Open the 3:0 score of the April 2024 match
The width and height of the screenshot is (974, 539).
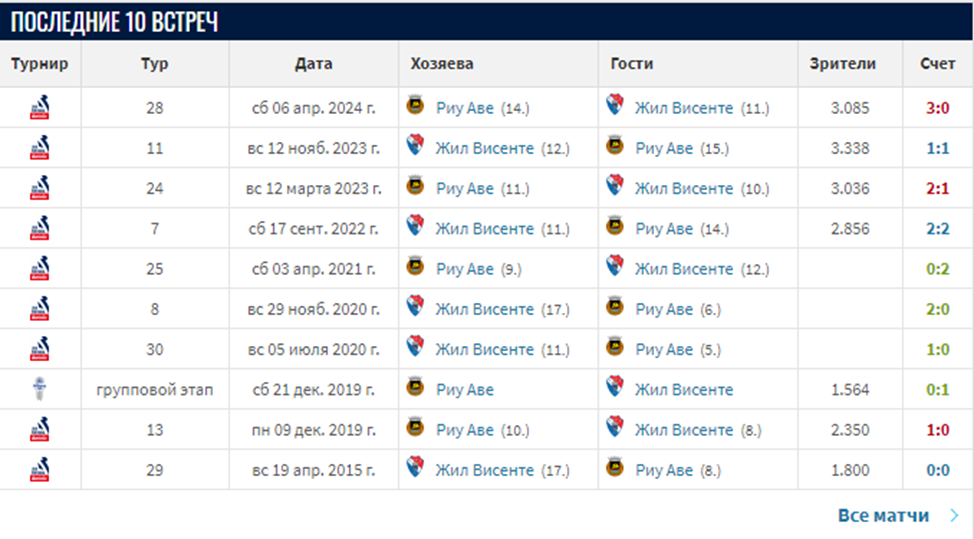pyautogui.click(x=937, y=108)
